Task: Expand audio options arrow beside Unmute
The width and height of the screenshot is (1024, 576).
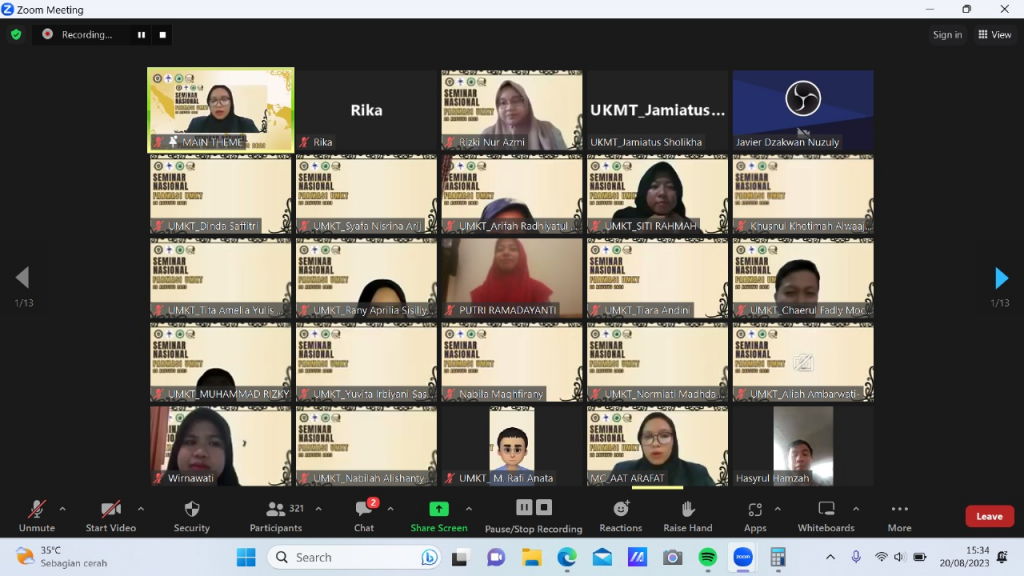Action: (62, 508)
